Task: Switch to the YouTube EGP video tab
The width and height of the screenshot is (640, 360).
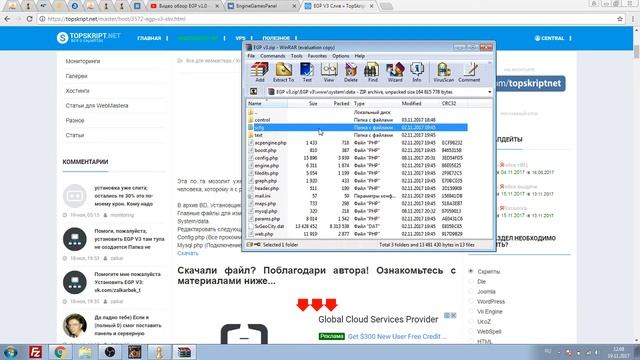Action: 183,6
